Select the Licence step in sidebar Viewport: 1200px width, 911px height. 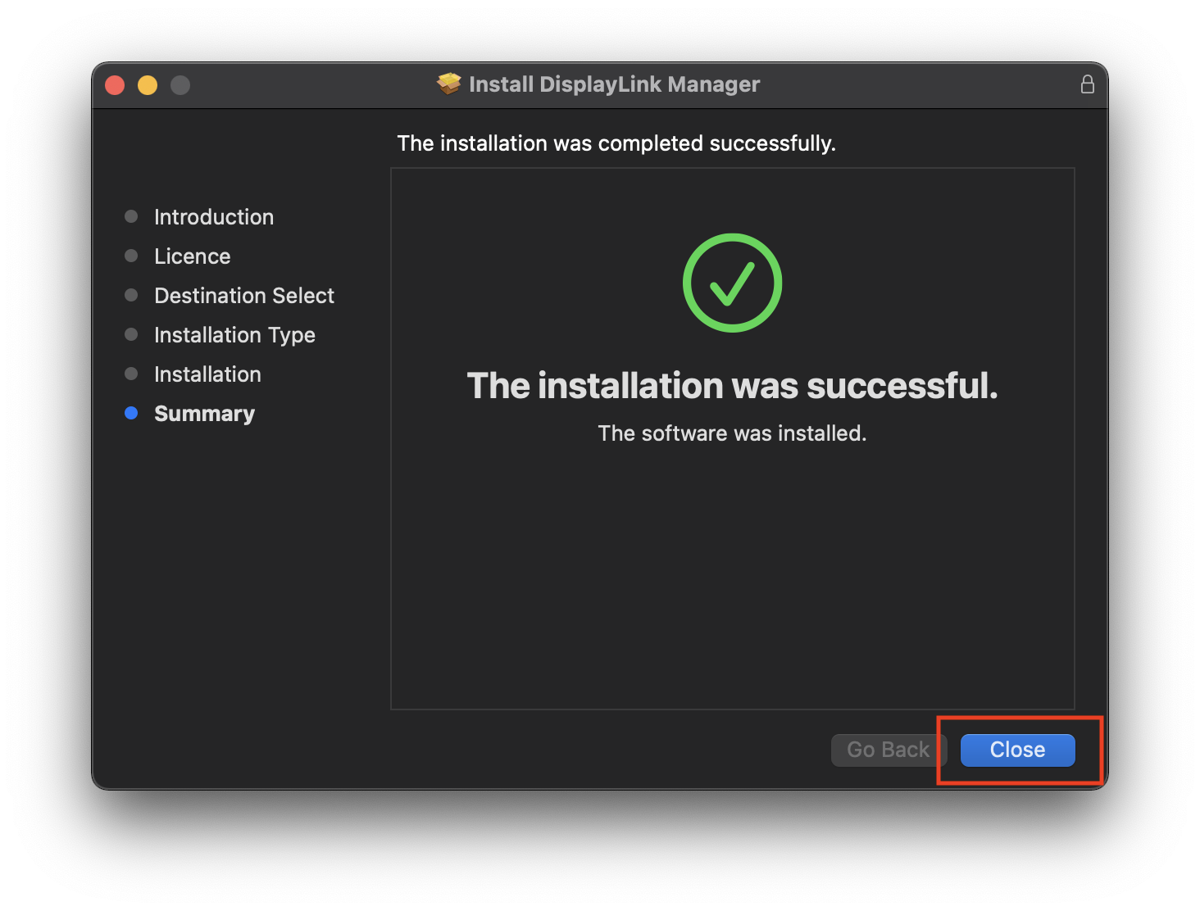coord(192,256)
